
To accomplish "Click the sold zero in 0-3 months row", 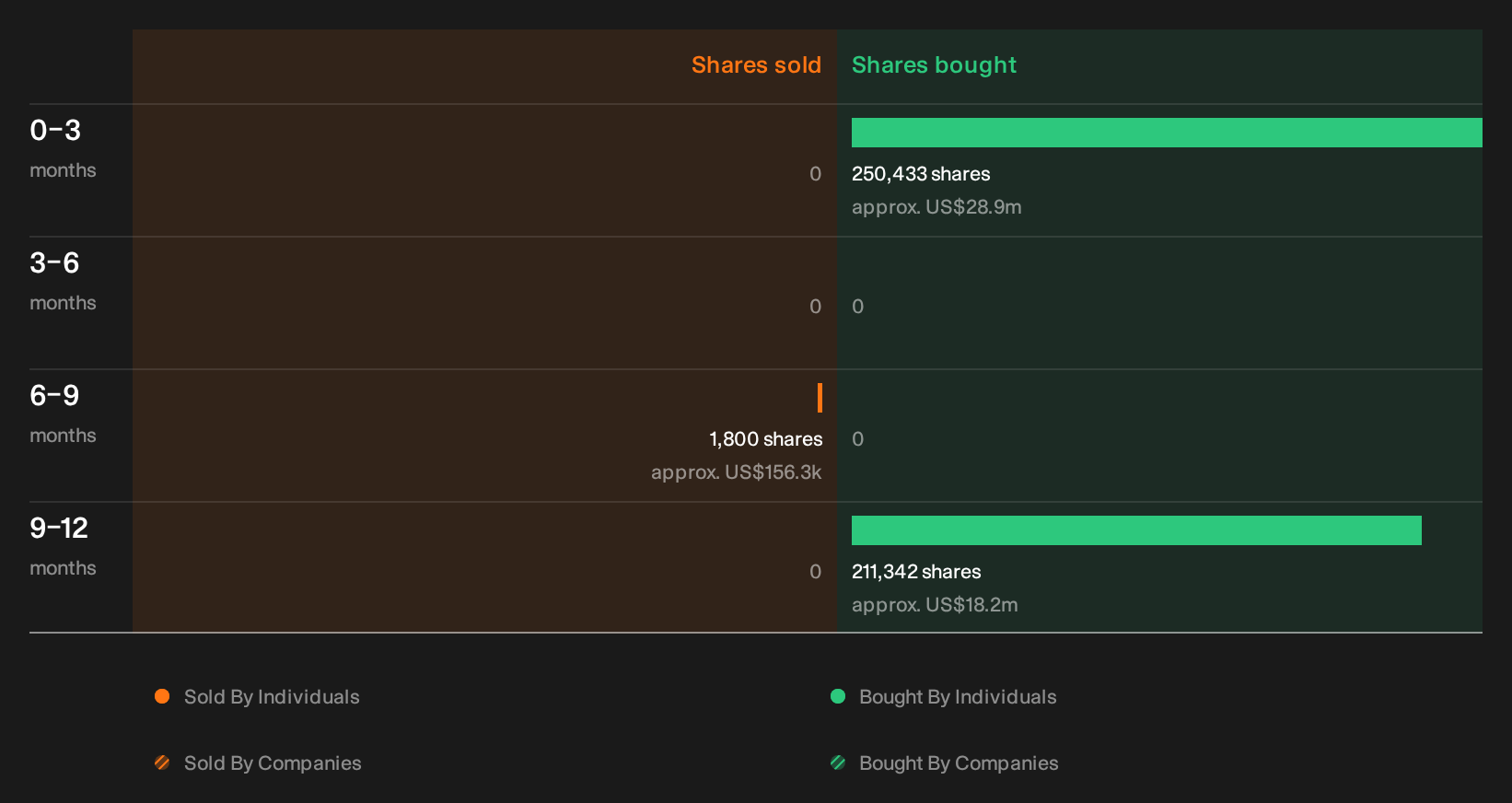I will coord(815,174).
